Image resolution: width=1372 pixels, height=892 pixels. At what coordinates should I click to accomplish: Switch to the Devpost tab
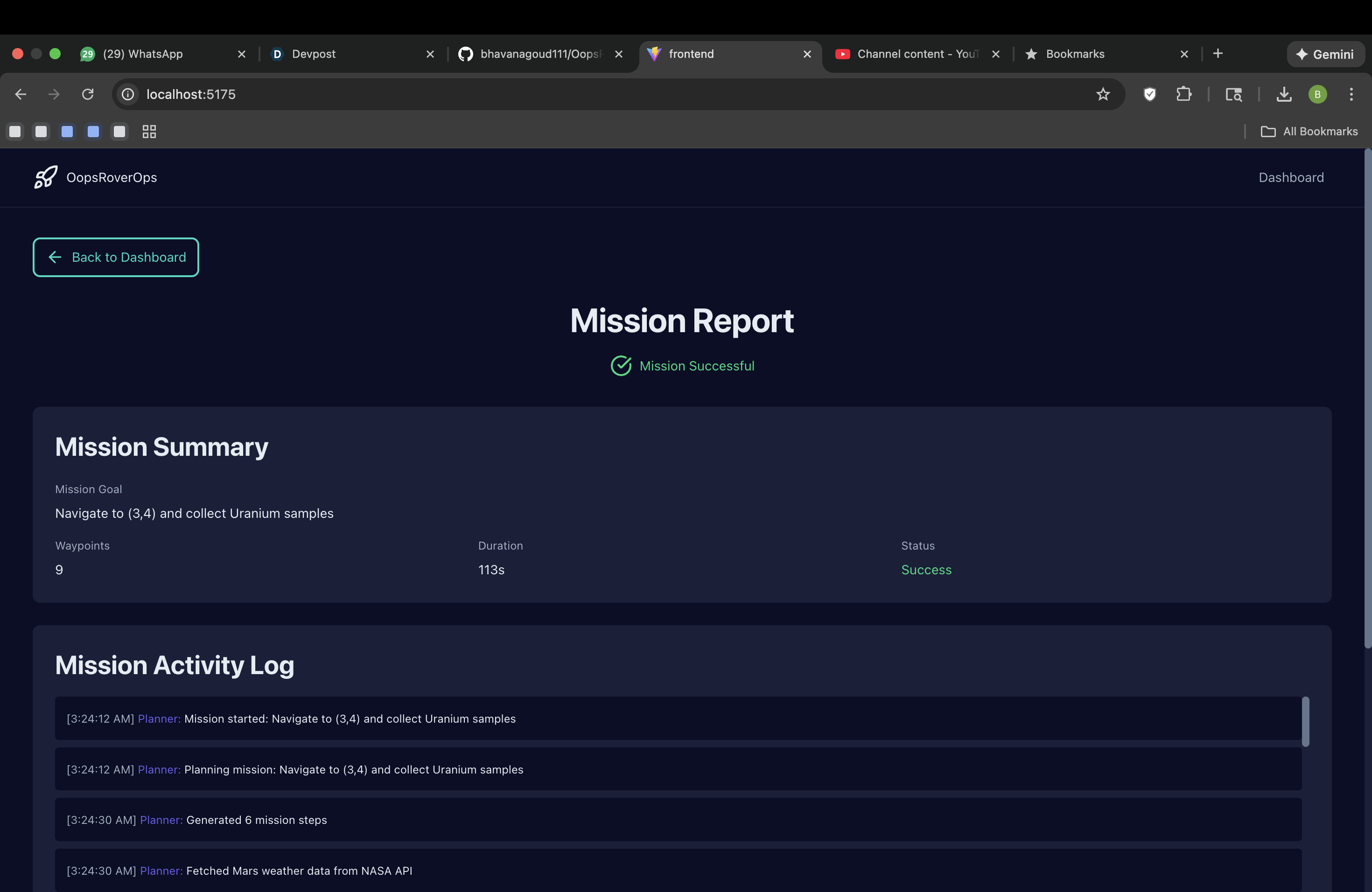[x=314, y=54]
